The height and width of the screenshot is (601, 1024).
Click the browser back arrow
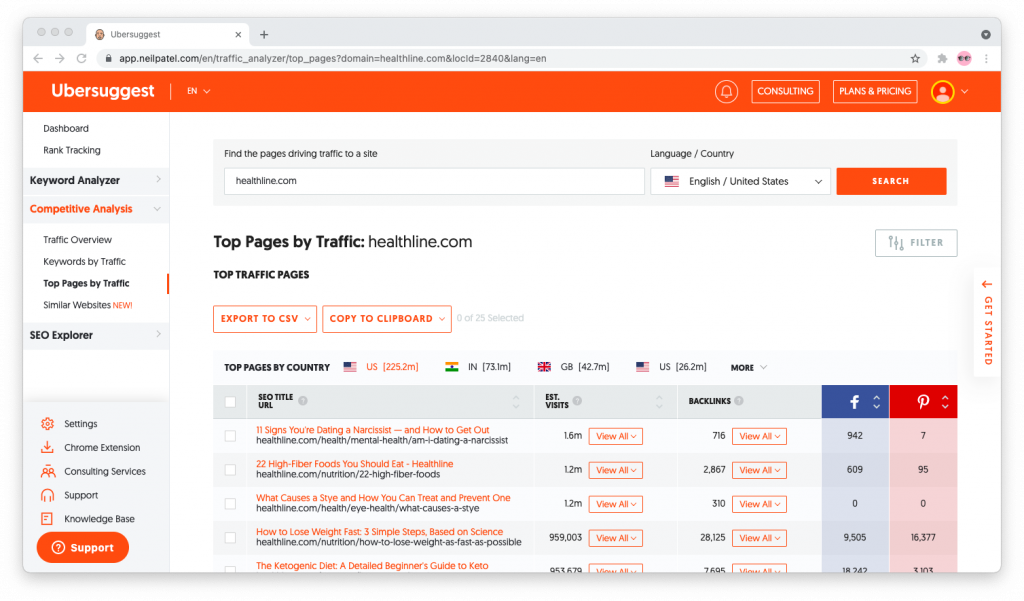39,58
